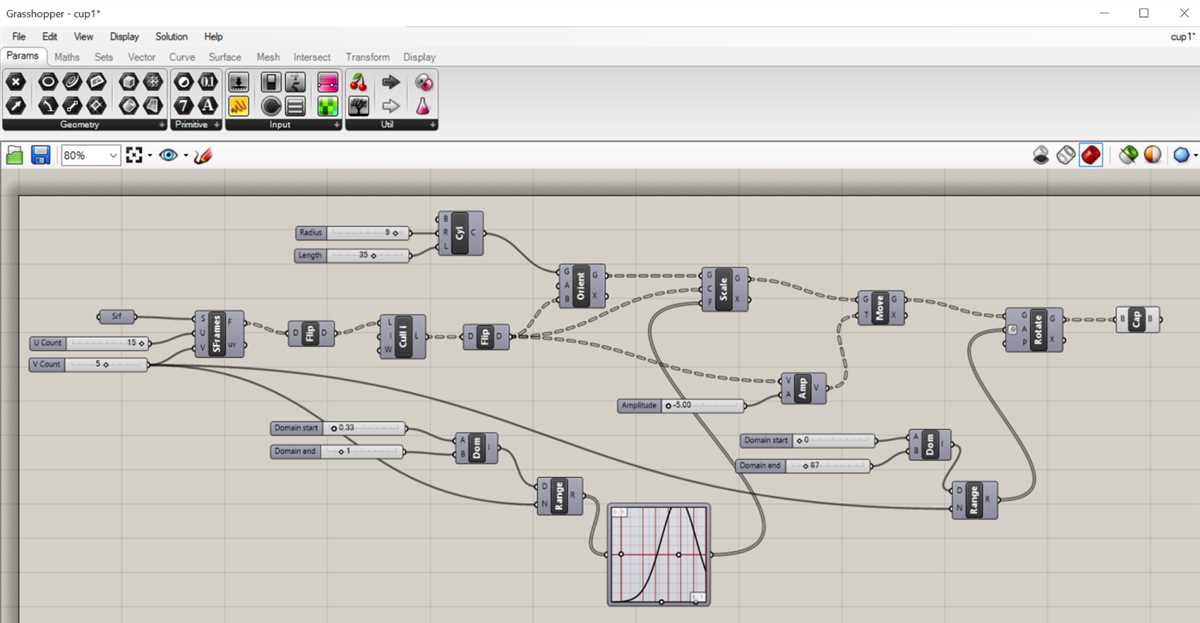Toggle preview of selected objects only (green icon)

pos(1127,154)
